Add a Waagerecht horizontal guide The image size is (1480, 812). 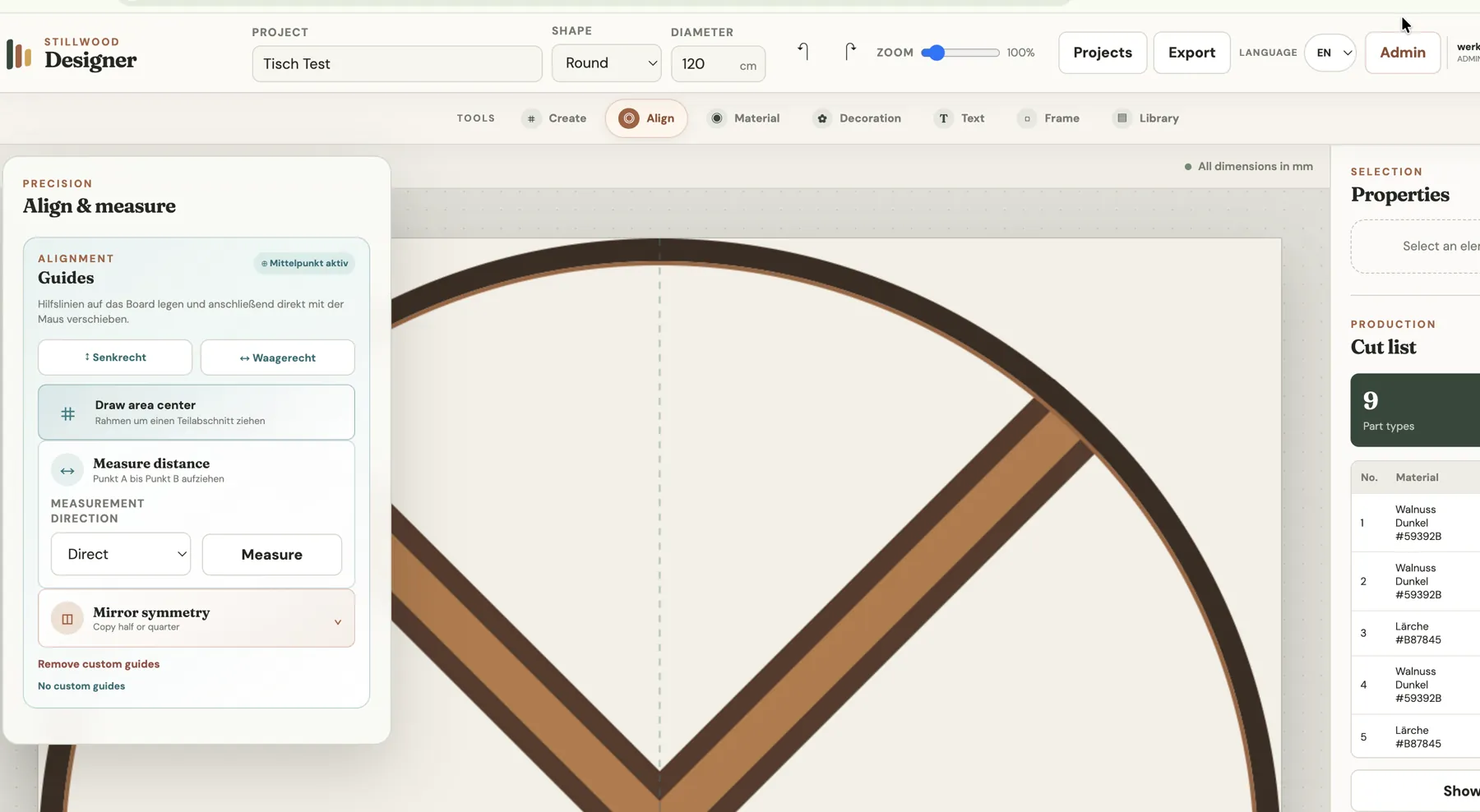tap(278, 358)
